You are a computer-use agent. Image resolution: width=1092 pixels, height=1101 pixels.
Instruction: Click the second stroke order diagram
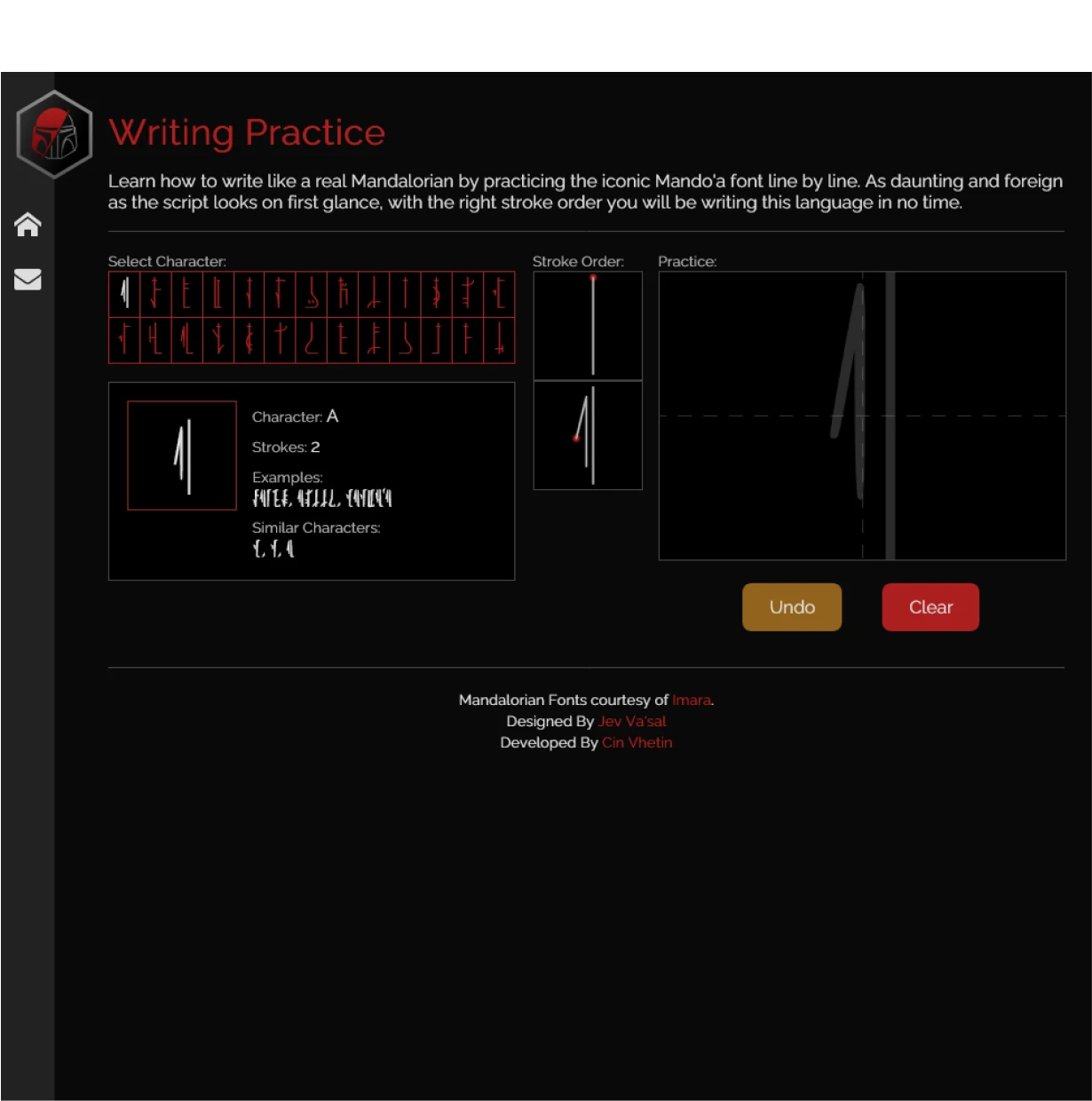[588, 435]
